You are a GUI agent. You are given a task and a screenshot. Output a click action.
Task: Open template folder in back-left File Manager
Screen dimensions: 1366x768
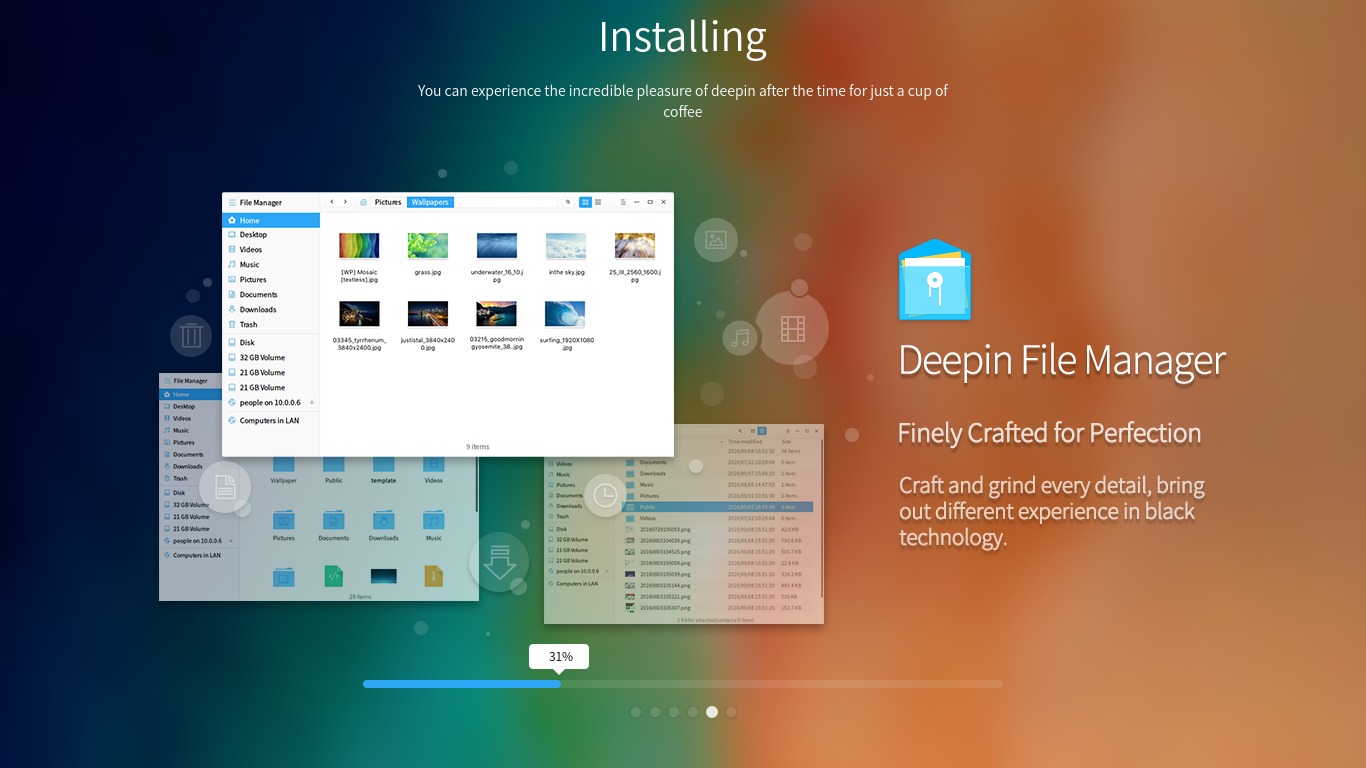click(x=384, y=470)
